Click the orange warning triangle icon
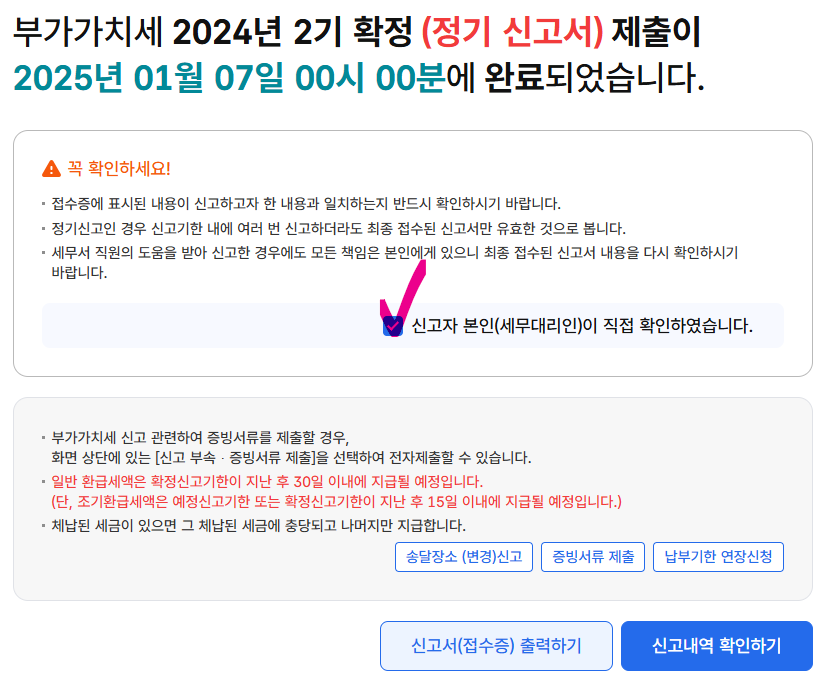Image resolution: width=818 pixels, height=679 pixels. 51,169
